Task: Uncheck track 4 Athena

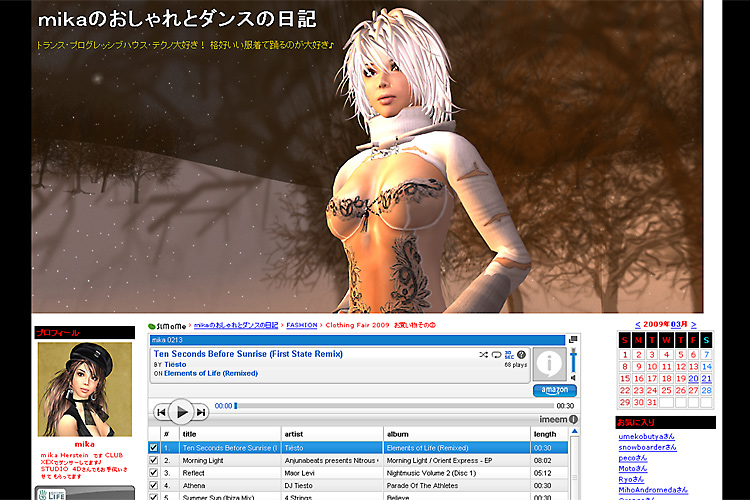Action: 153,485
